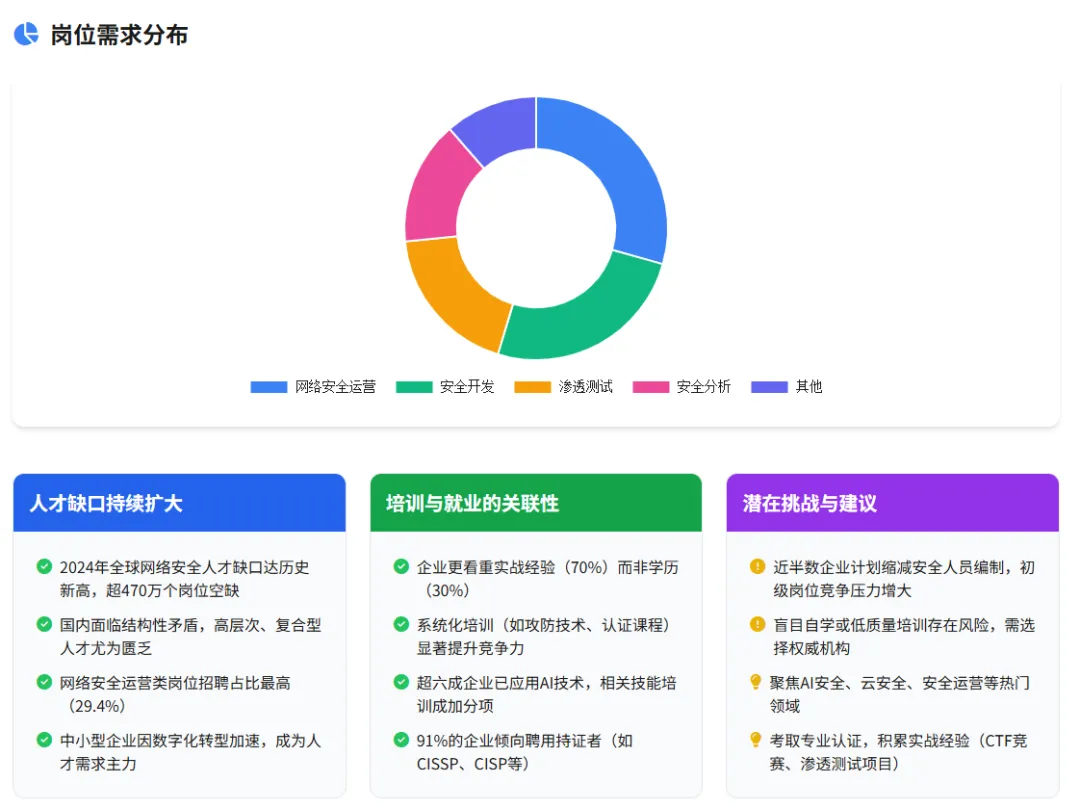Click check icon next to 企业更看重实战经验
Screen dimensions: 1080x809
click(401, 567)
